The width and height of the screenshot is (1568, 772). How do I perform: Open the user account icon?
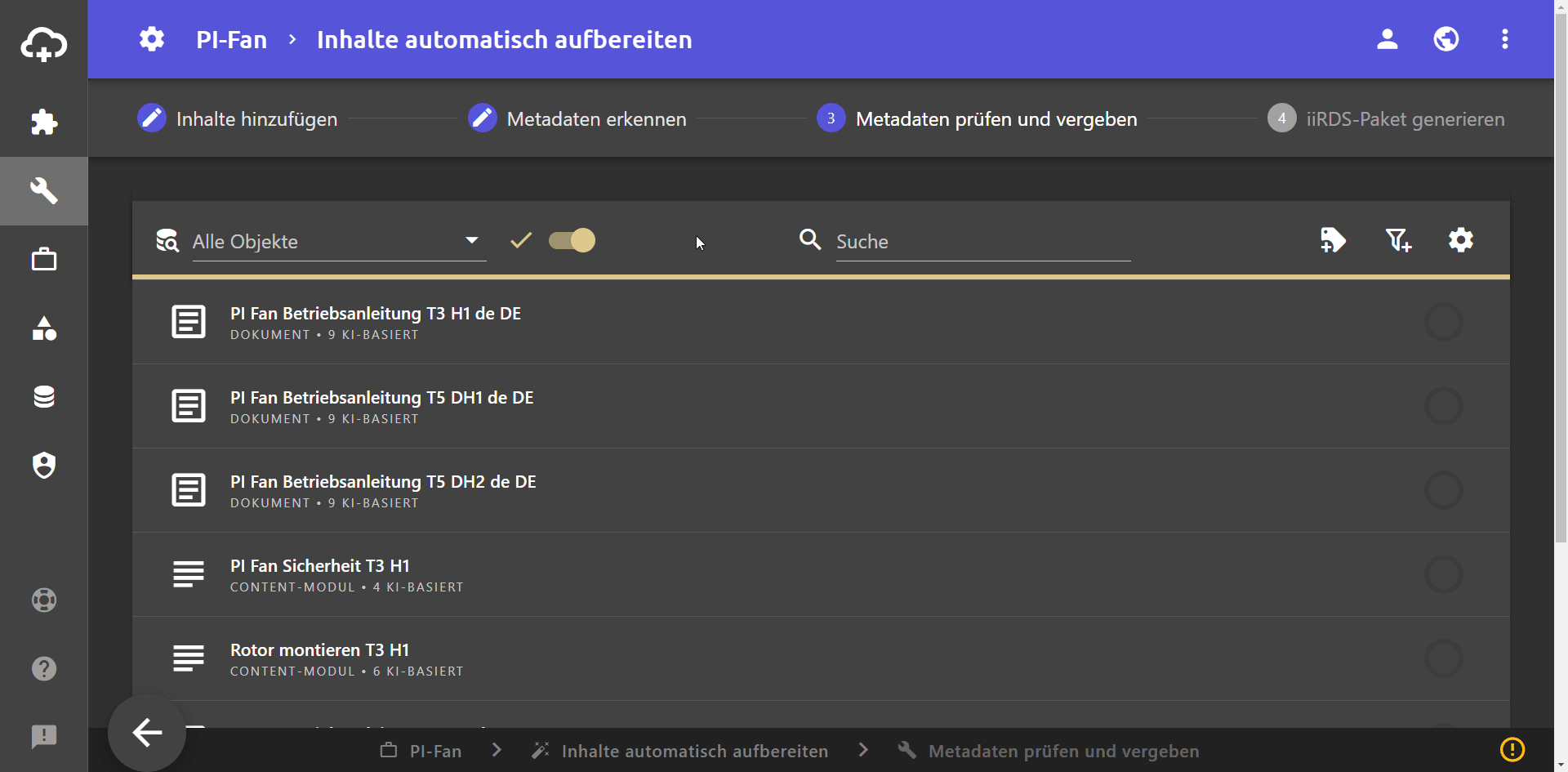click(1388, 39)
